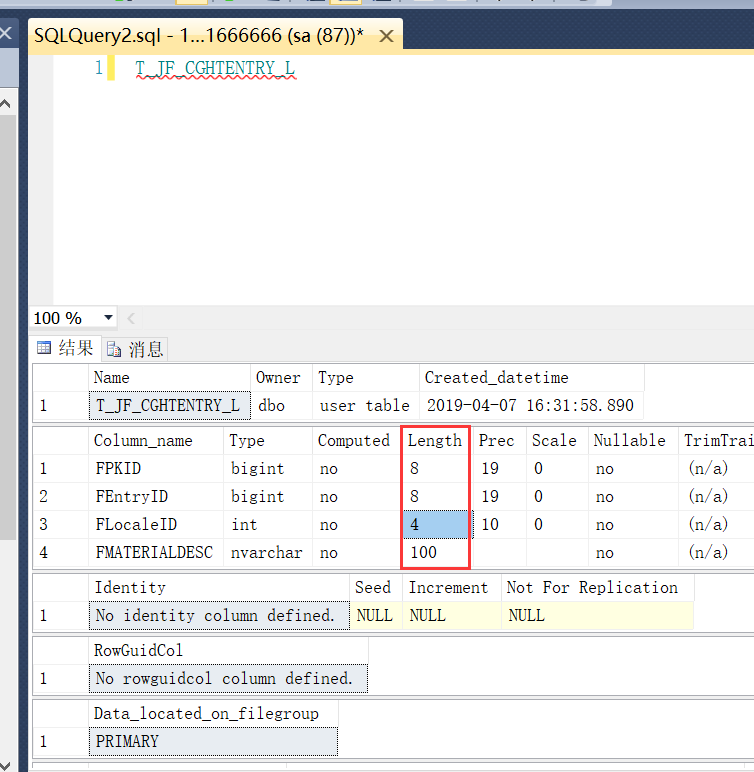
Task: Select the Name column header
Action: pyautogui.click(x=169, y=378)
